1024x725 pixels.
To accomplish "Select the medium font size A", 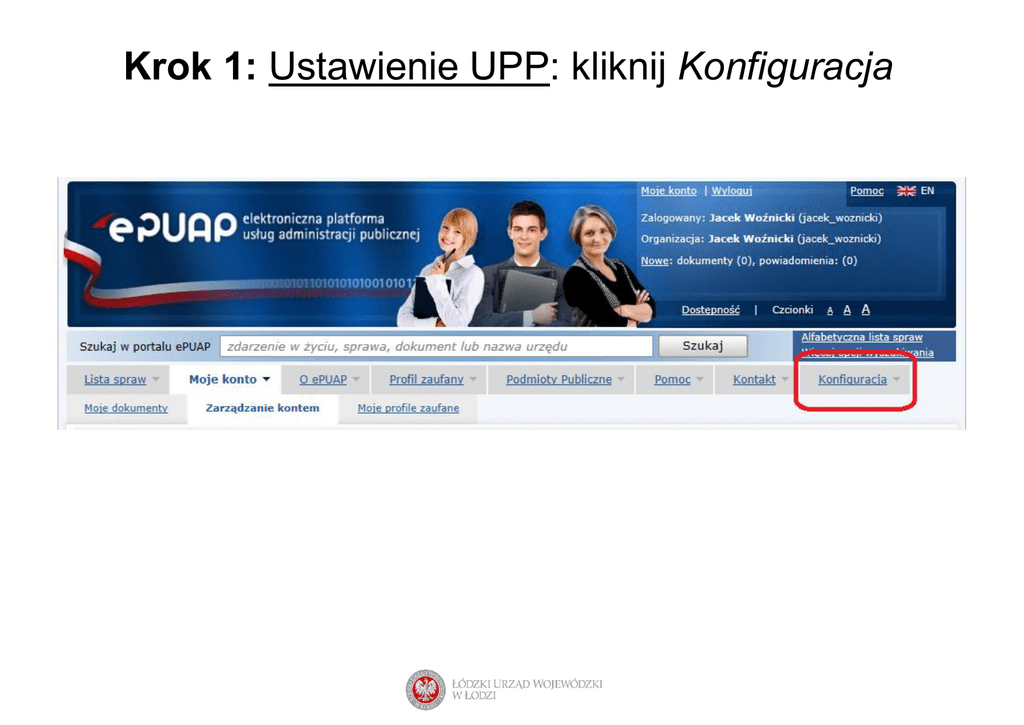I will (x=847, y=311).
